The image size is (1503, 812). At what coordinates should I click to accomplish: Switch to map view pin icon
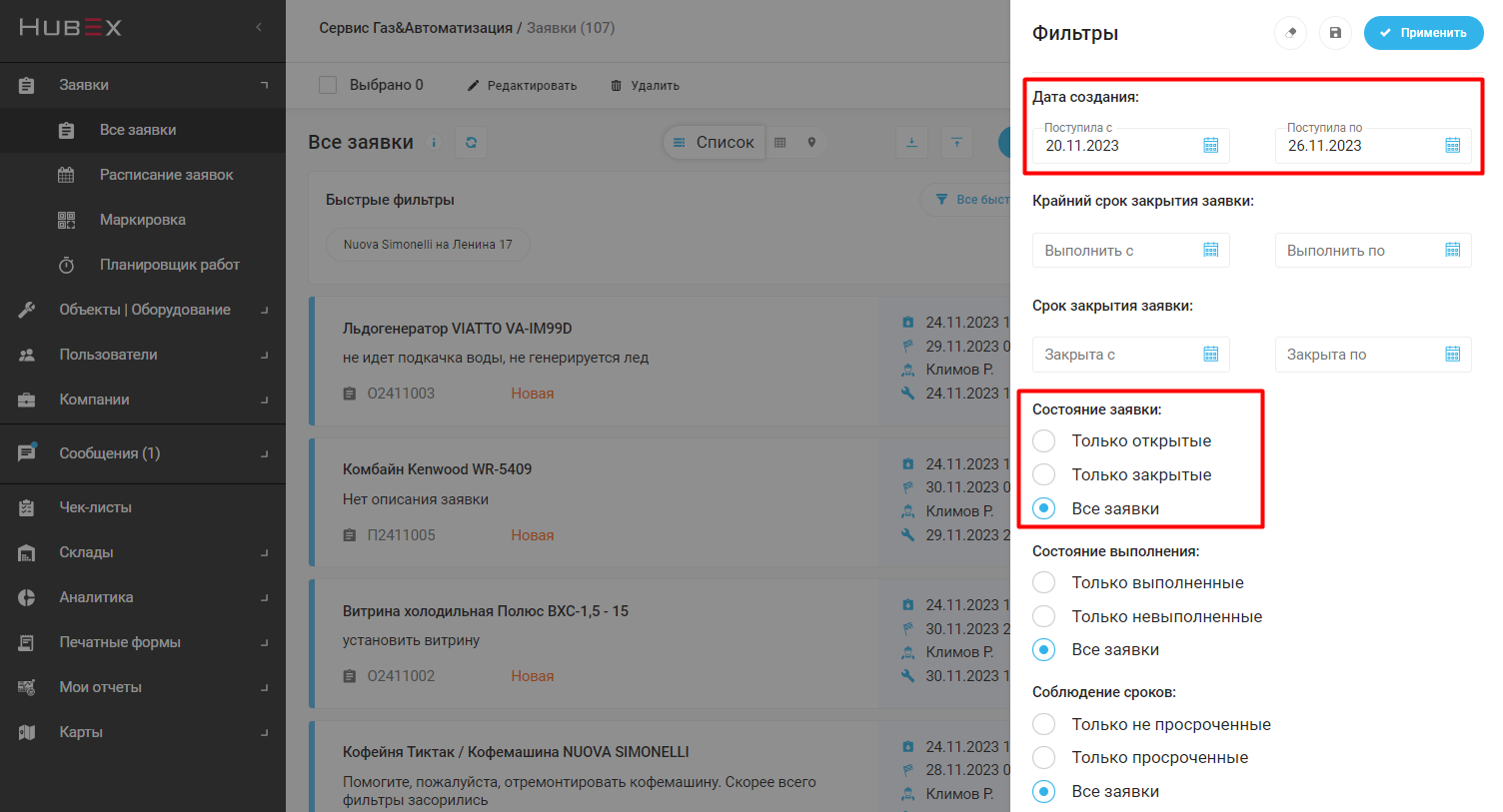[811, 143]
